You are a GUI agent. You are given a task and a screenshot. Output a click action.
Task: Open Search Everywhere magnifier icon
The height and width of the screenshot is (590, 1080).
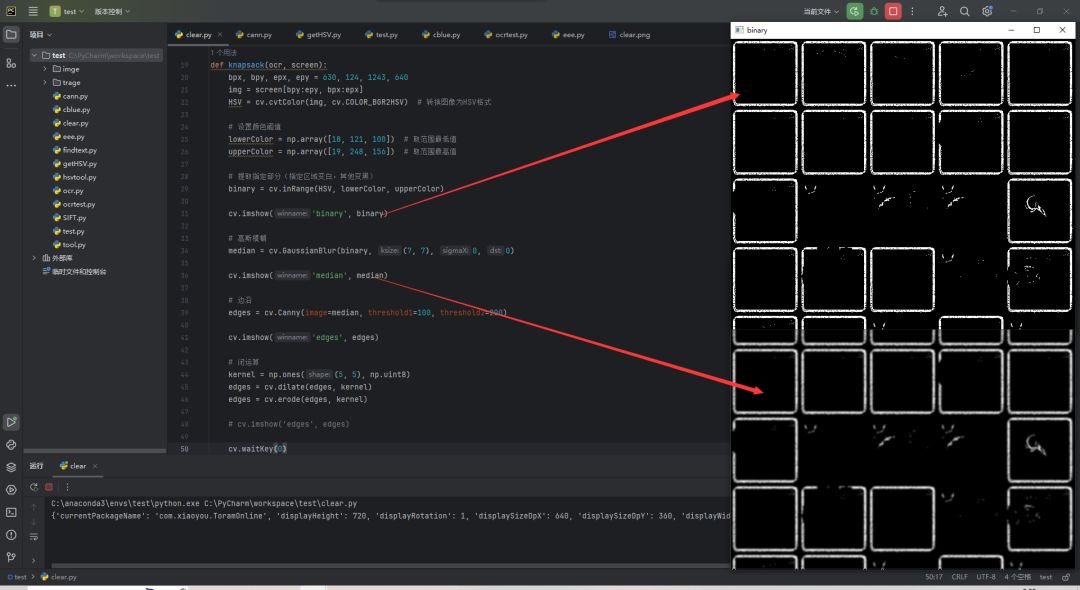965,11
